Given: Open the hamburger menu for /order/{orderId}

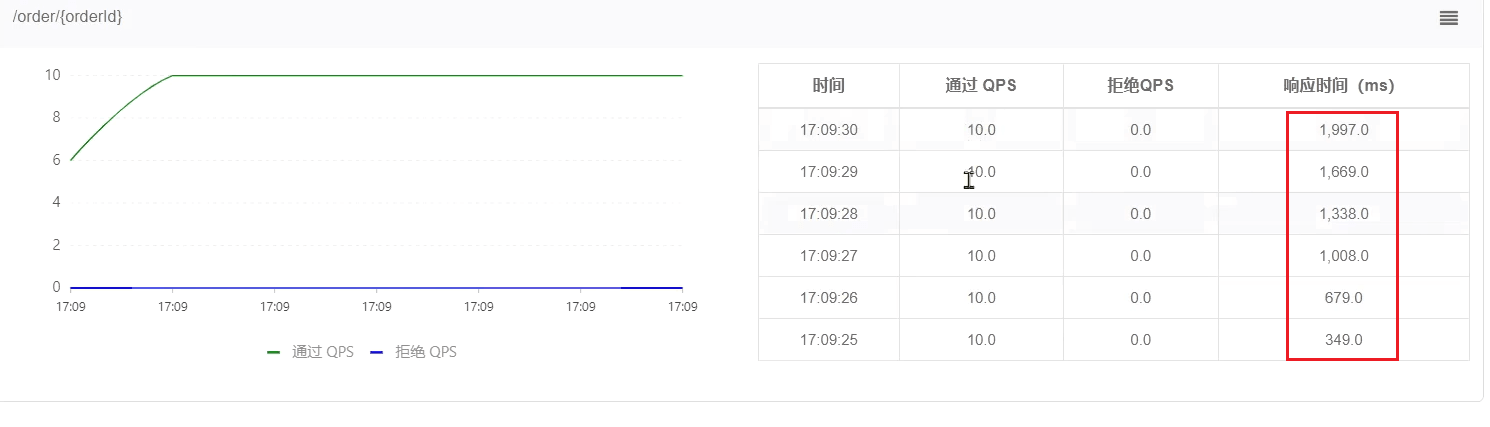Looking at the screenshot, I should 1448,18.
